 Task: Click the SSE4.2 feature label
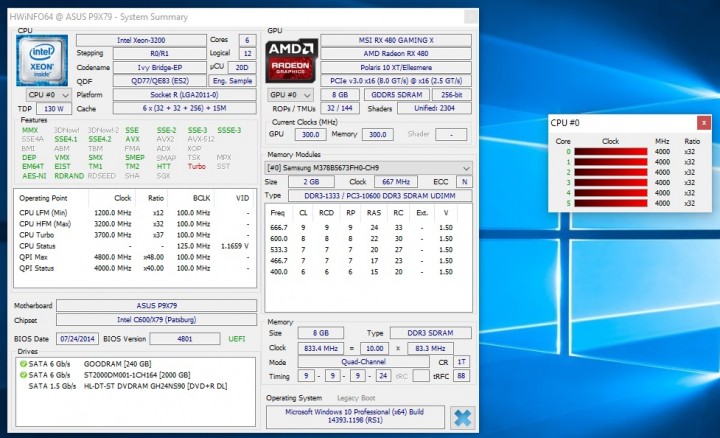(x=100, y=139)
